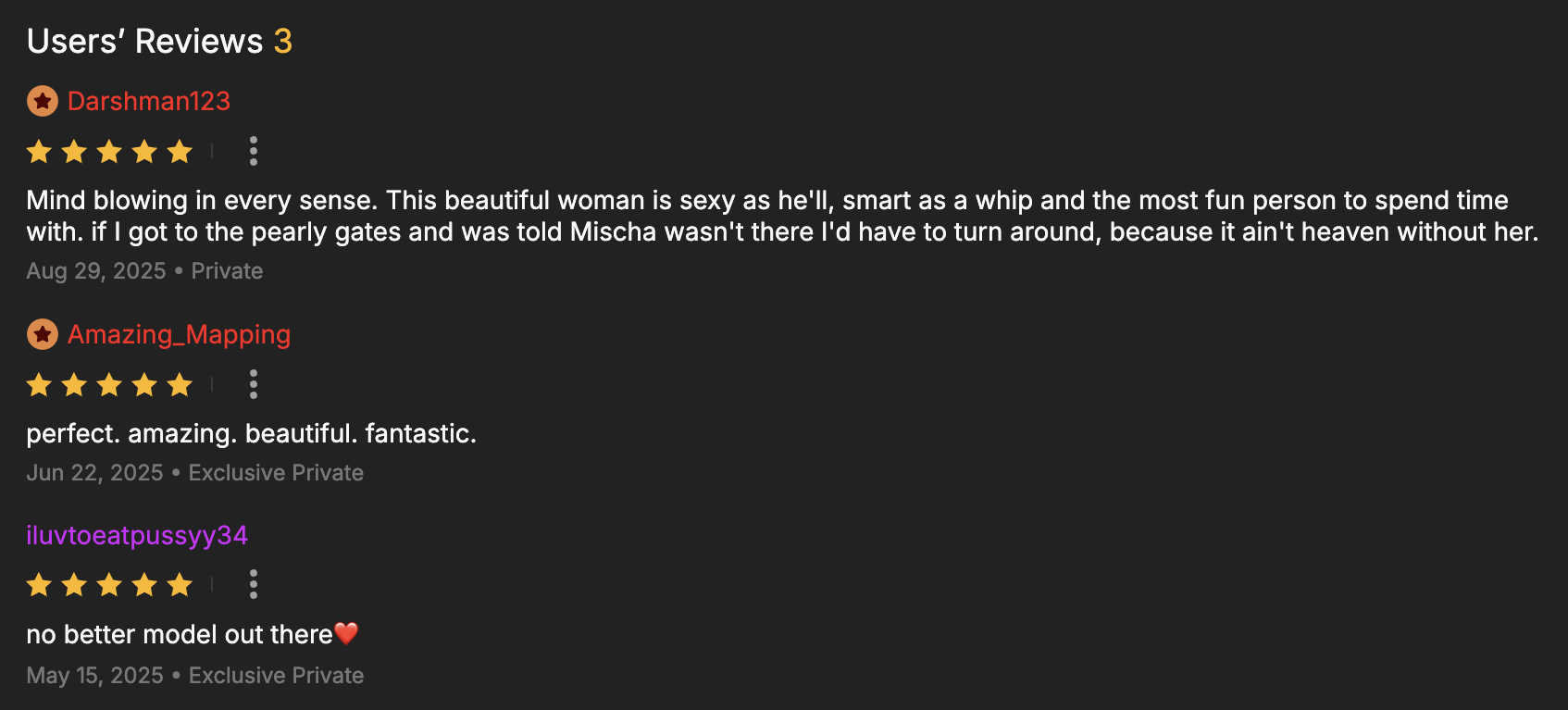Click the "Users' Reviews" heading
This screenshot has width=1568, height=710.
tap(144, 42)
